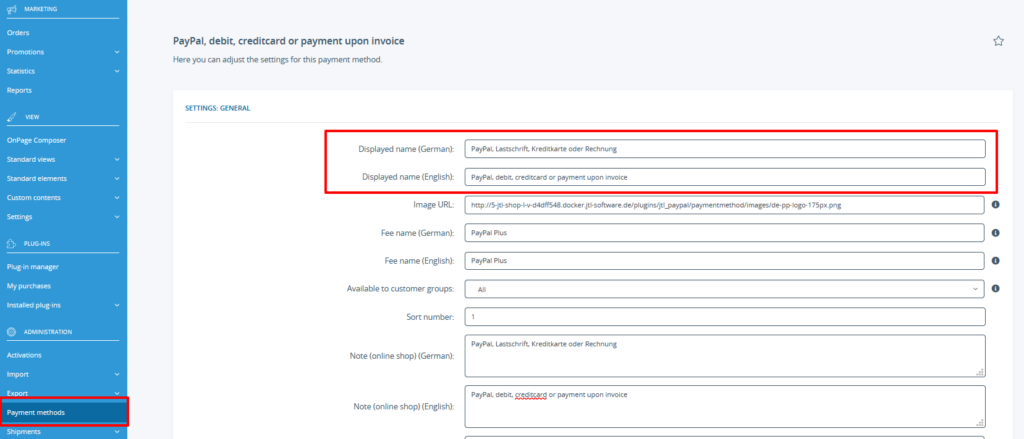This screenshot has width=1024, height=439.
Task: Click the info icon beside Image URL
Action: (996, 205)
